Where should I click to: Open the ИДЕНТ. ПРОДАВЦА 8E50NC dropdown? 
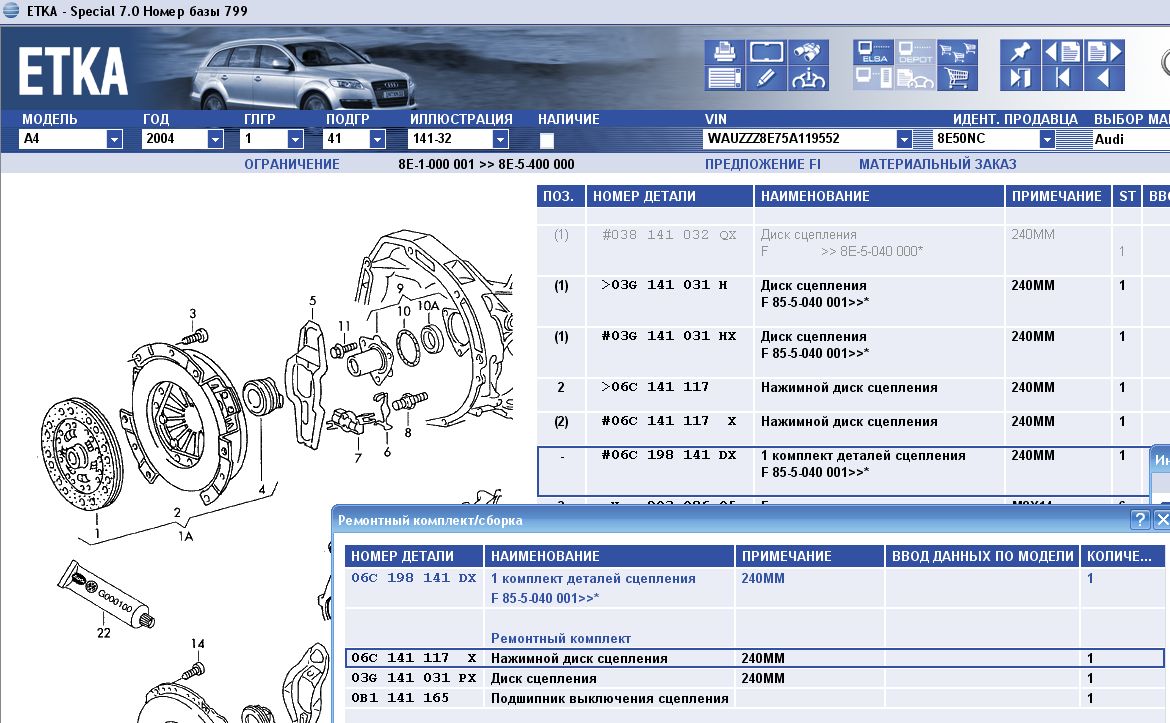click(1047, 139)
